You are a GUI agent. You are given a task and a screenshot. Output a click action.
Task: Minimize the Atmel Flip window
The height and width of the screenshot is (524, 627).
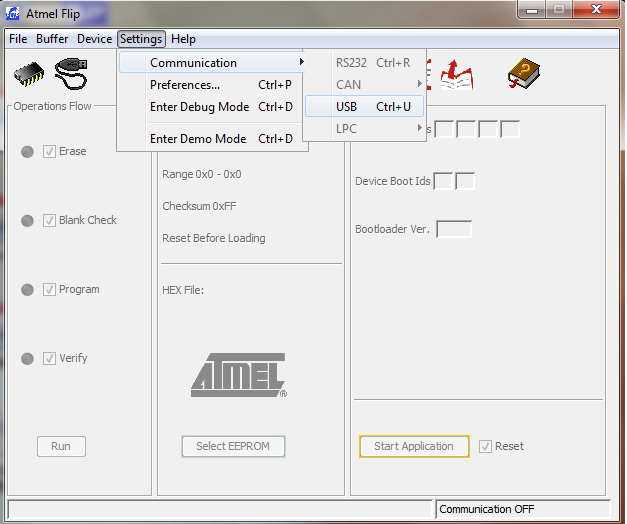(532, 10)
